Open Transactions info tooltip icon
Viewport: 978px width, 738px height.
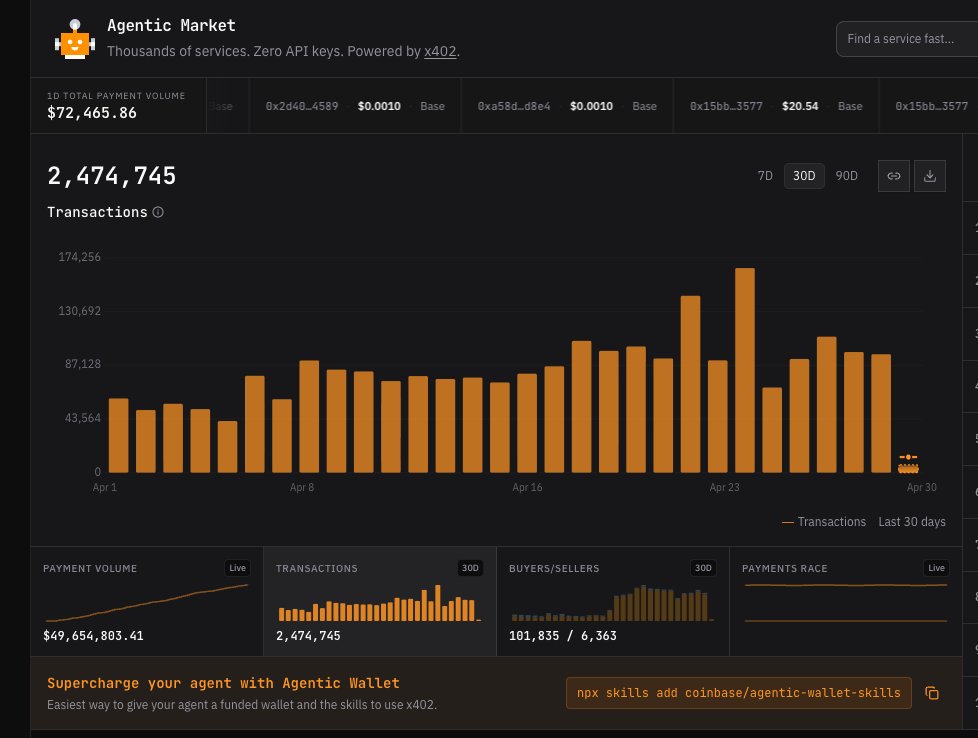tap(158, 212)
